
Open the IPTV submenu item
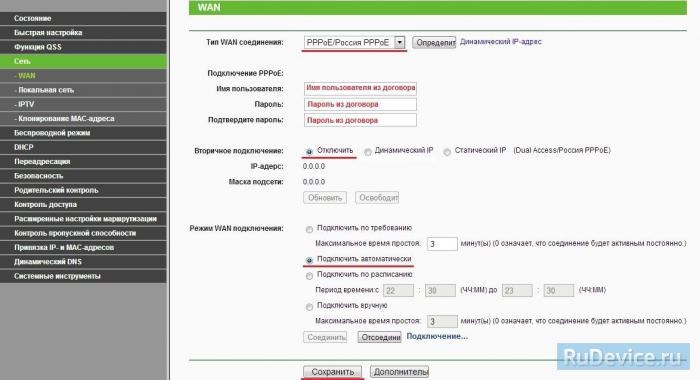pyautogui.click(x=83, y=104)
